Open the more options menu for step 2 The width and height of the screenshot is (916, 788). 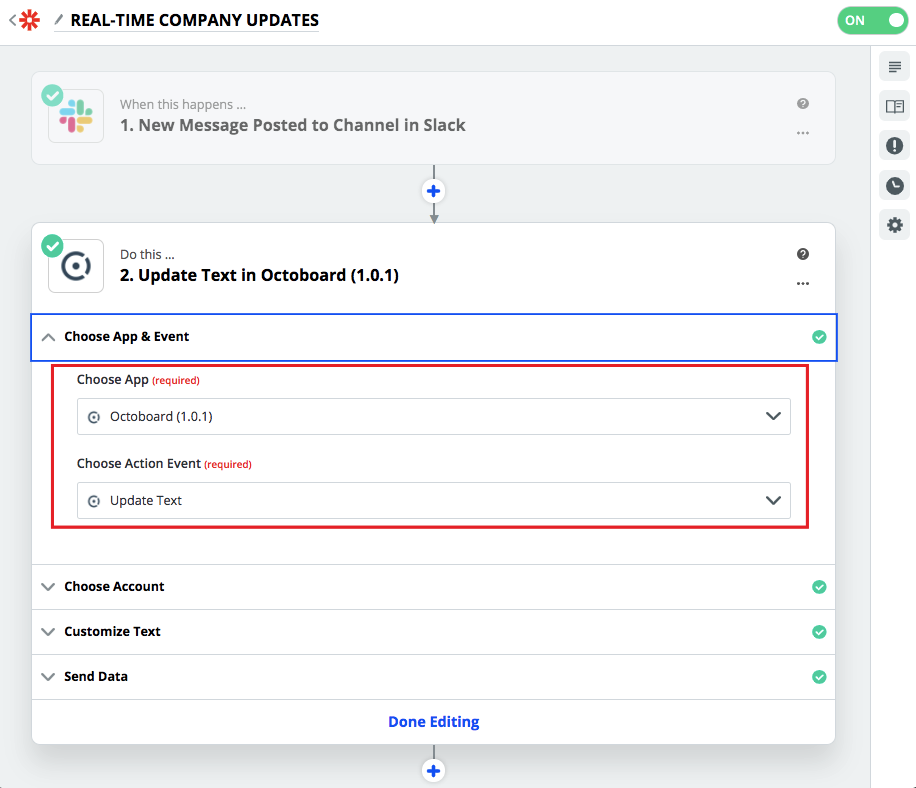click(x=803, y=283)
